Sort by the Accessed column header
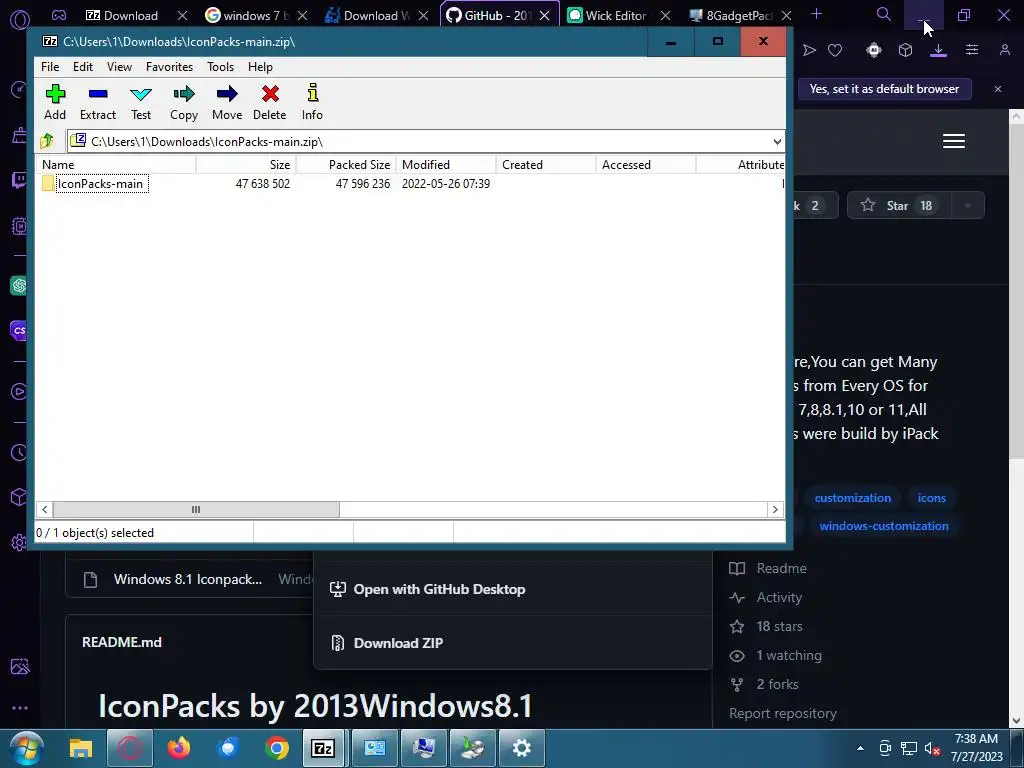The image size is (1024, 768). click(x=646, y=165)
